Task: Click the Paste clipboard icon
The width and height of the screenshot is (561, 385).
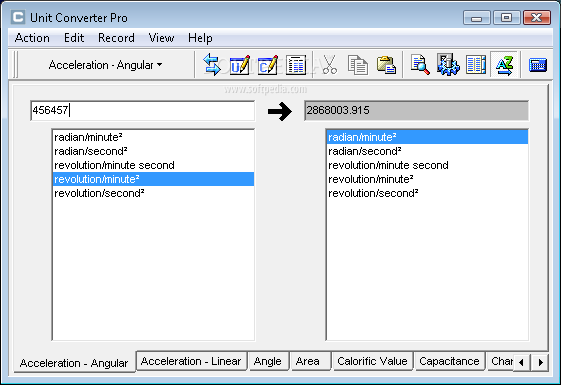Action: [386, 65]
